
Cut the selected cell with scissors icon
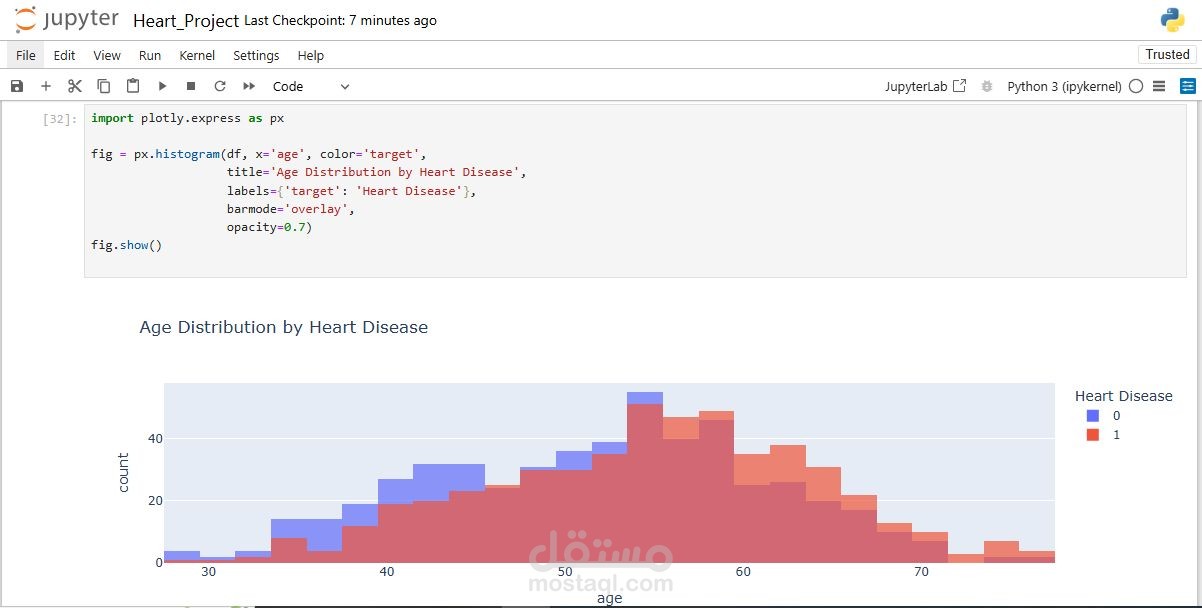[x=75, y=86]
